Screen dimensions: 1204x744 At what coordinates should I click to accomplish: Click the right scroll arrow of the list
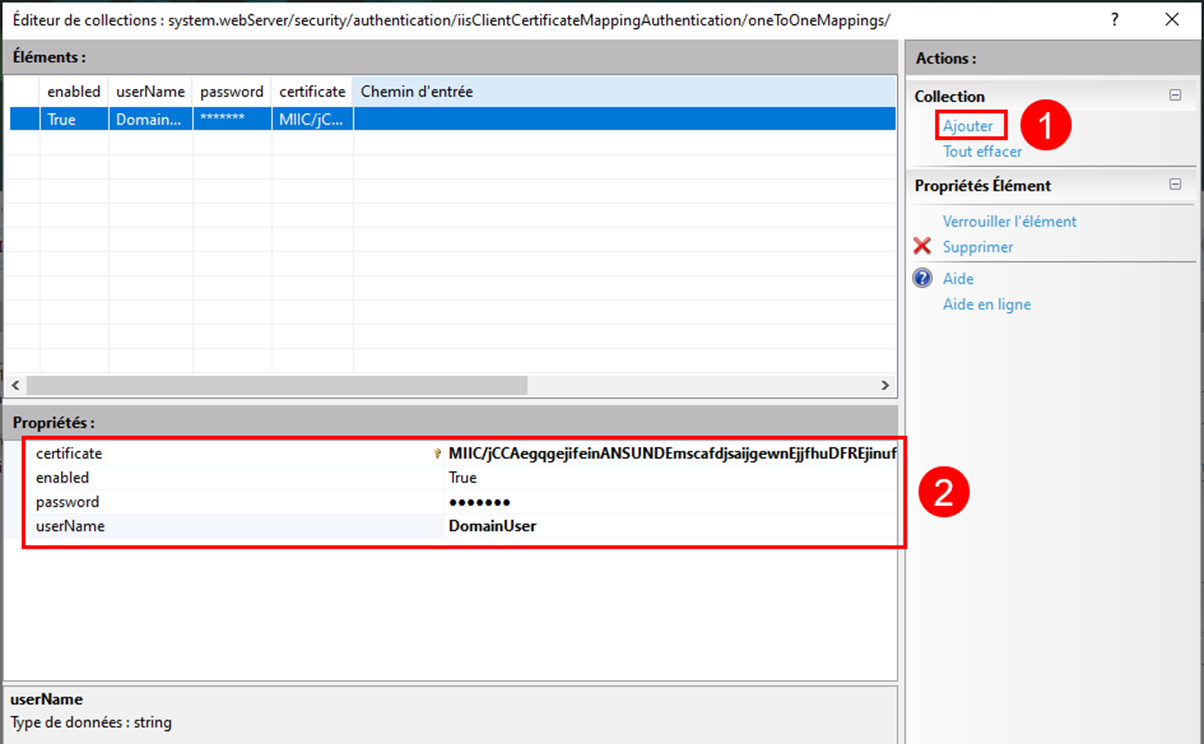(x=884, y=385)
